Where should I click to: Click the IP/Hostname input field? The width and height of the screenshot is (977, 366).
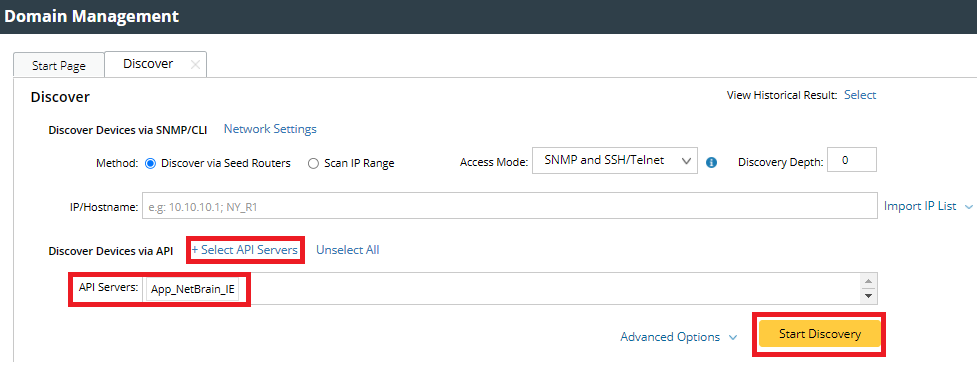pyautogui.click(x=510, y=206)
